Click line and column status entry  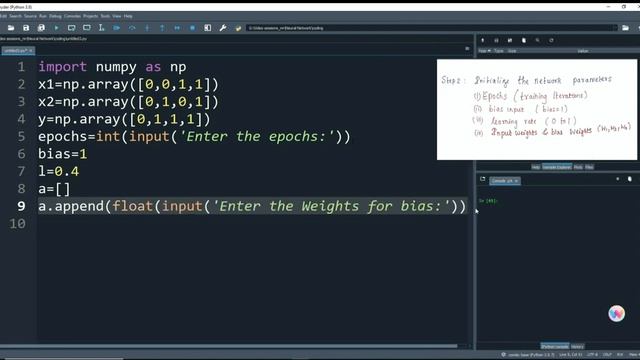point(570,355)
